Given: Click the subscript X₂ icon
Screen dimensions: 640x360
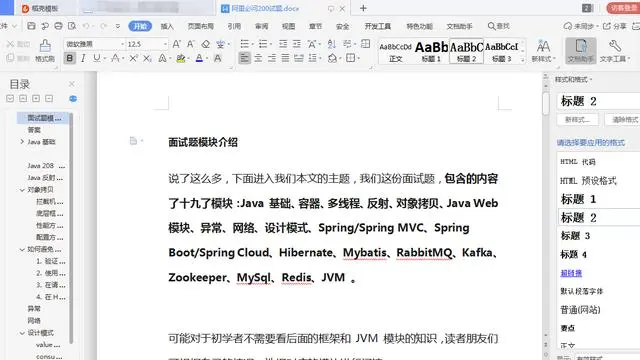Looking at the screenshot, I should (x=147, y=58).
